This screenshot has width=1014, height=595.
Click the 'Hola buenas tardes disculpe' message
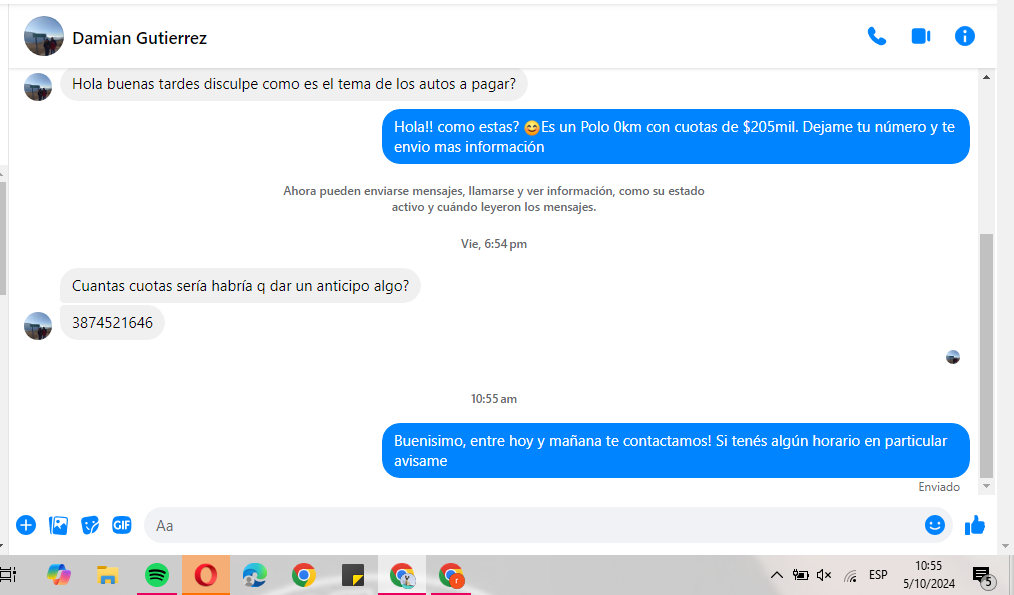[x=294, y=84]
